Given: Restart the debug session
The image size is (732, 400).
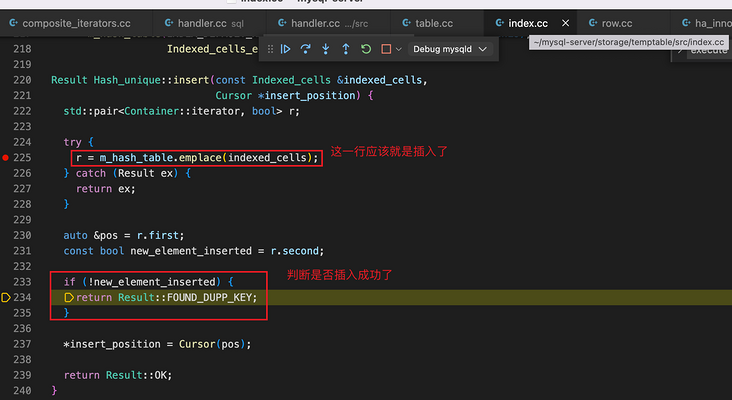Looking at the screenshot, I should 366,49.
